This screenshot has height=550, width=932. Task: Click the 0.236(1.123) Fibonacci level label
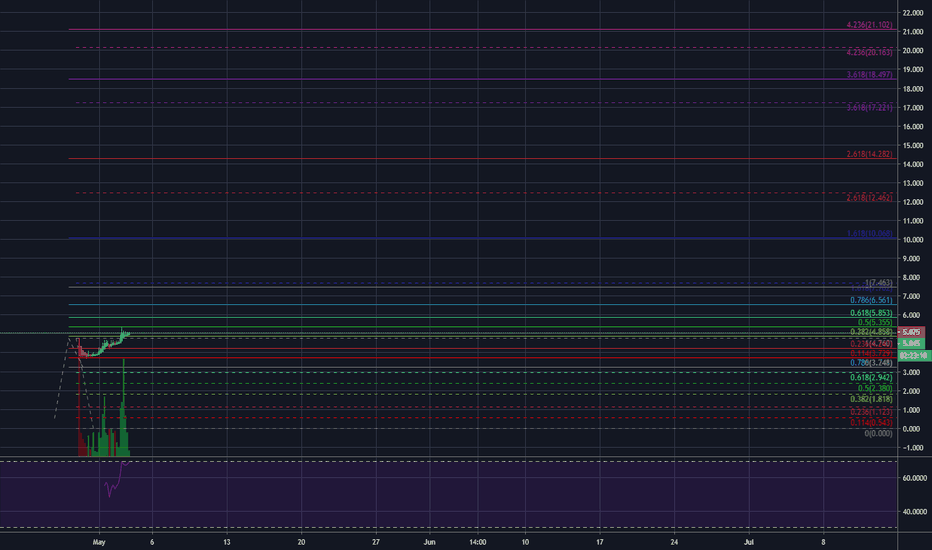pyautogui.click(x=871, y=411)
